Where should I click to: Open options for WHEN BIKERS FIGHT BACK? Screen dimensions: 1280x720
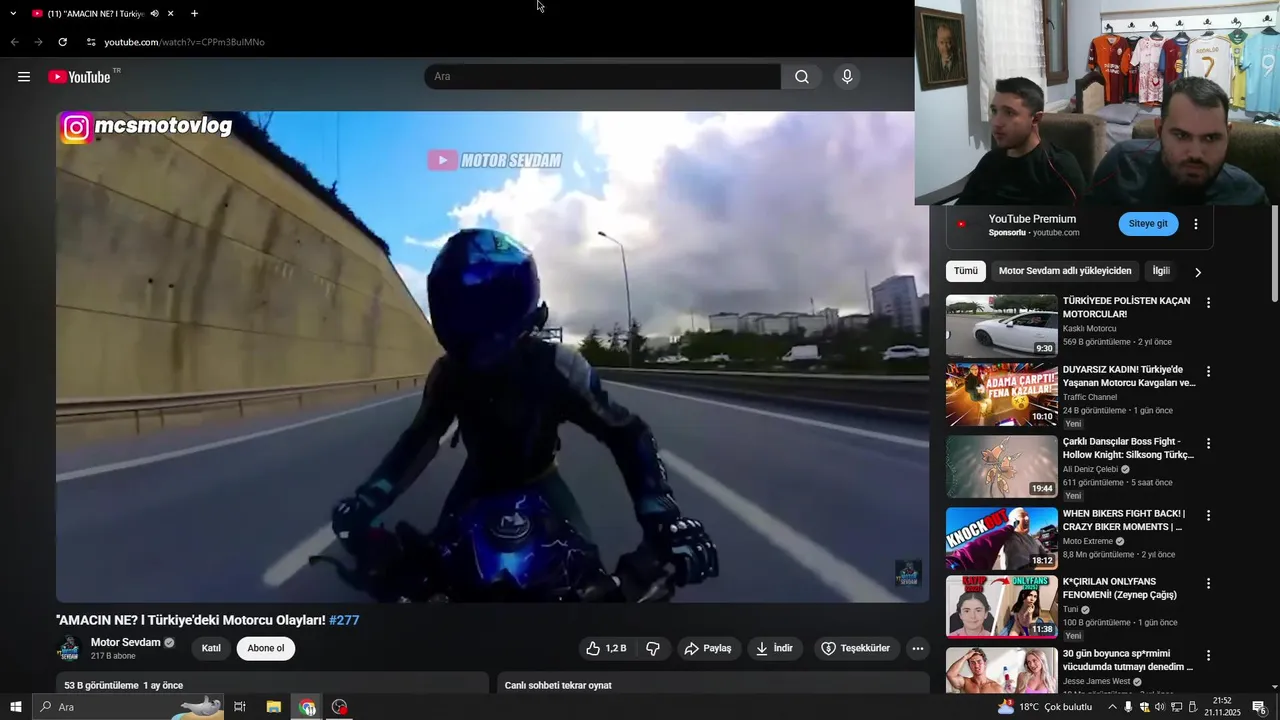pyautogui.click(x=1208, y=515)
